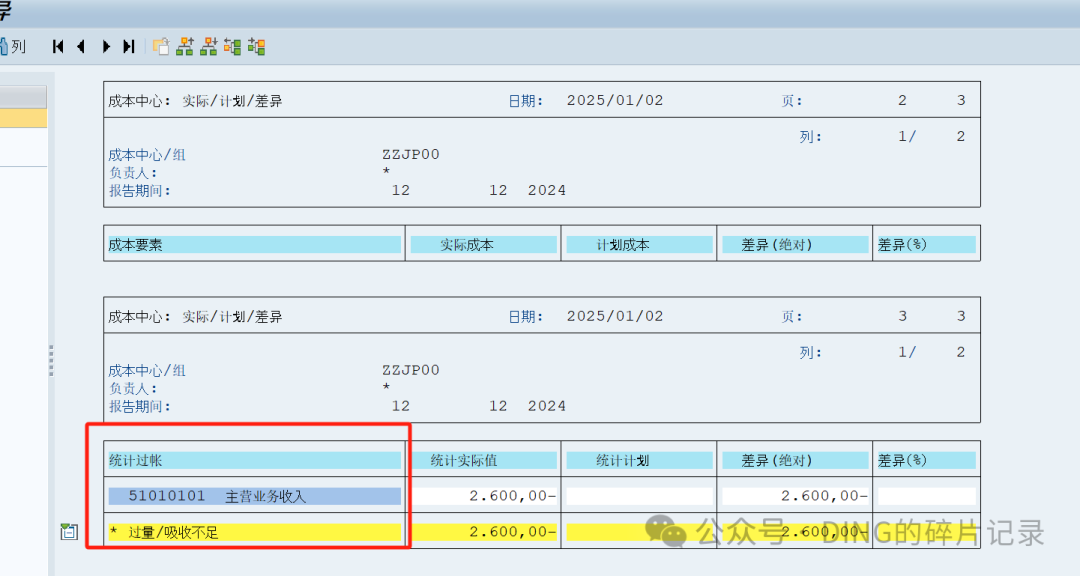Click the dotted splitter handle of left panel
The width and height of the screenshot is (1080, 576).
point(51,360)
